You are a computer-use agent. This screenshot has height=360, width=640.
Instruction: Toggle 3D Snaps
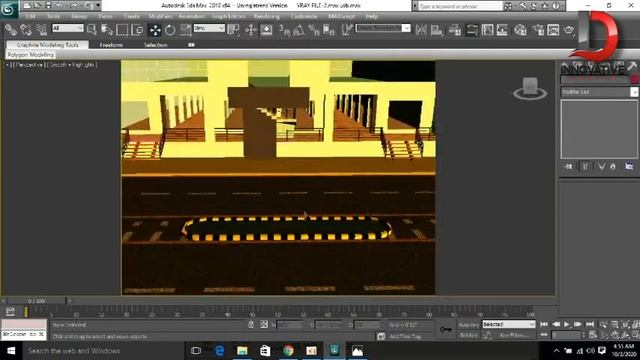coord(284,30)
